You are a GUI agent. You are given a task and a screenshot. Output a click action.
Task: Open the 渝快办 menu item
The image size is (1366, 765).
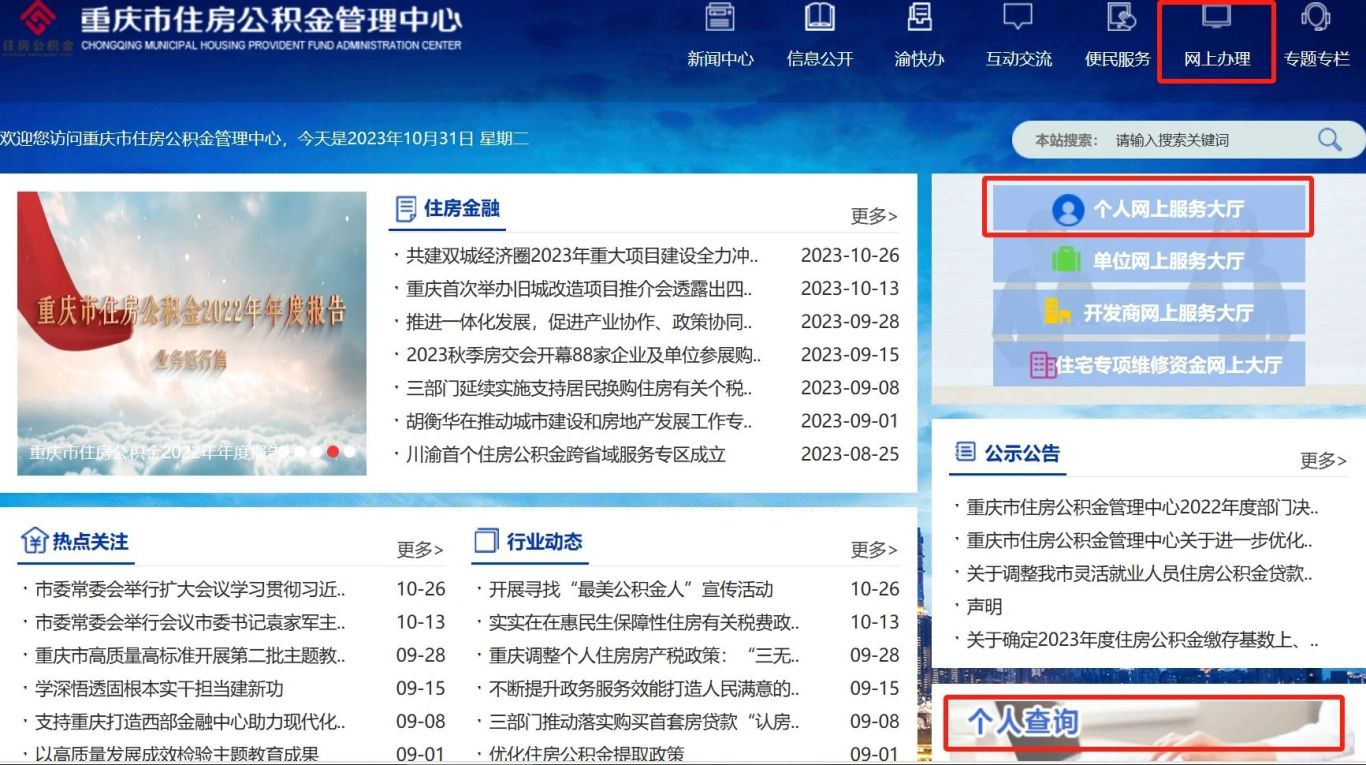tap(919, 59)
